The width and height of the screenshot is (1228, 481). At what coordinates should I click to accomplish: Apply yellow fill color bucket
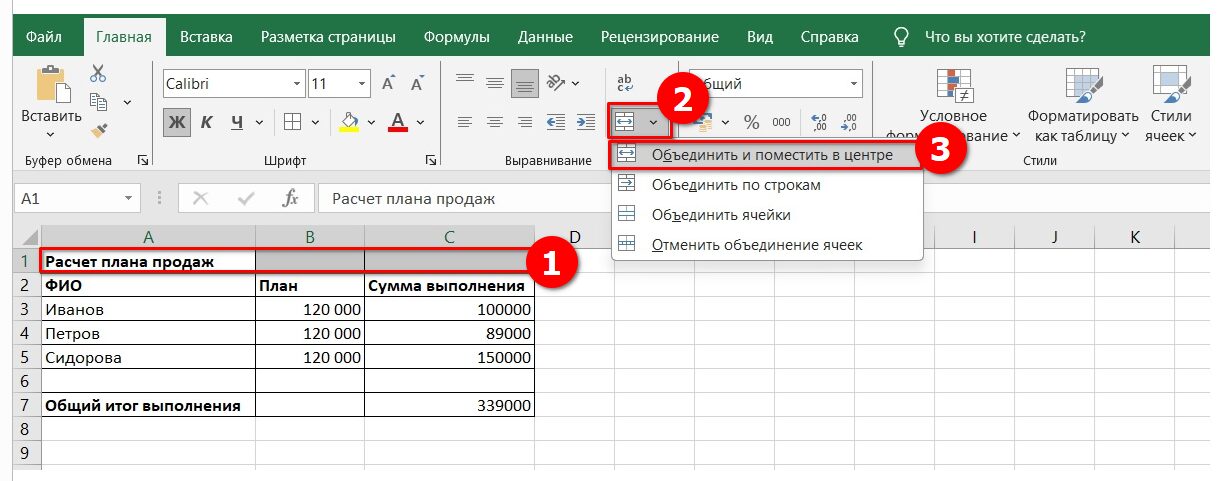pyautogui.click(x=349, y=122)
